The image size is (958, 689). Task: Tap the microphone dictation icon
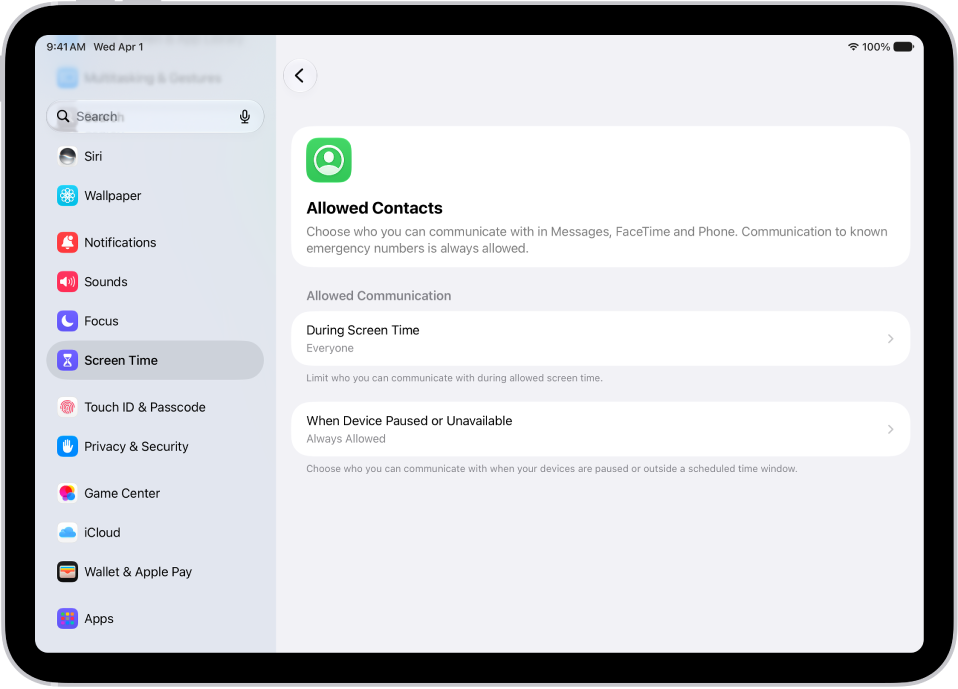244,116
